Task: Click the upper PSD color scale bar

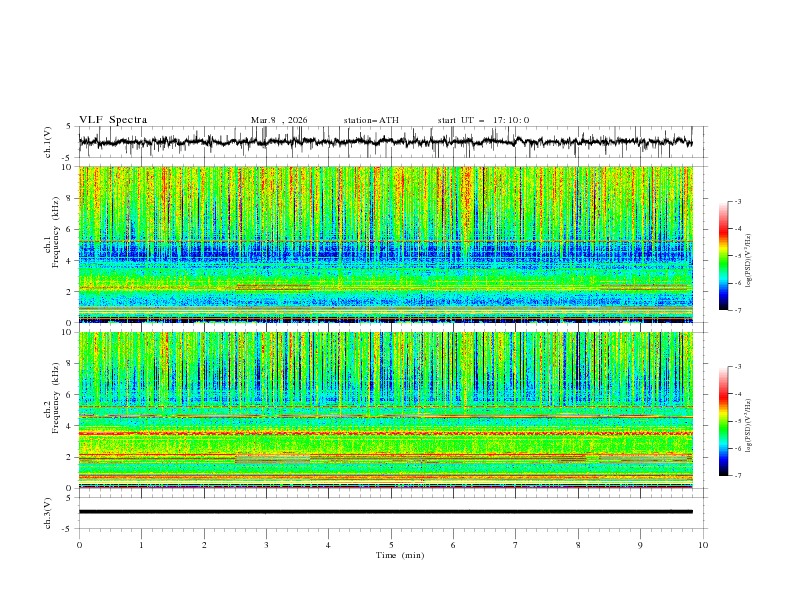Action: click(723, 256)
